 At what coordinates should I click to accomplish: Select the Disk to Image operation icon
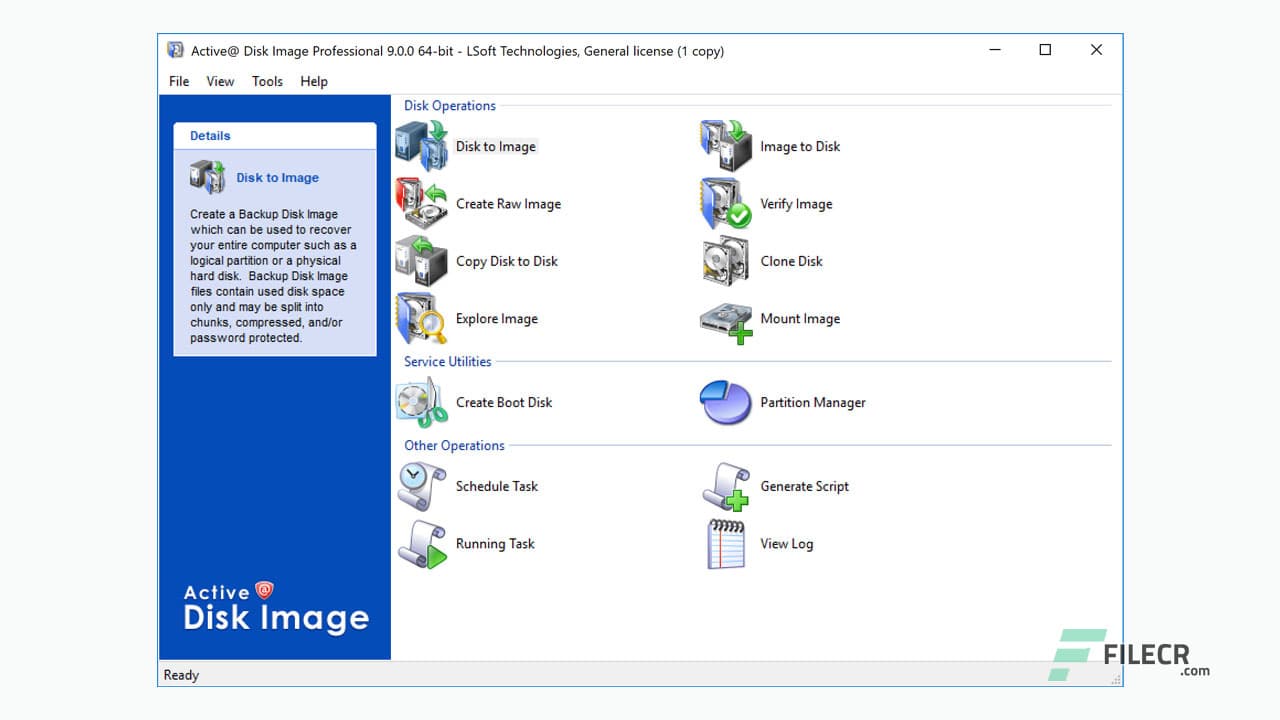pyautogui.click(x=421, y=144)
